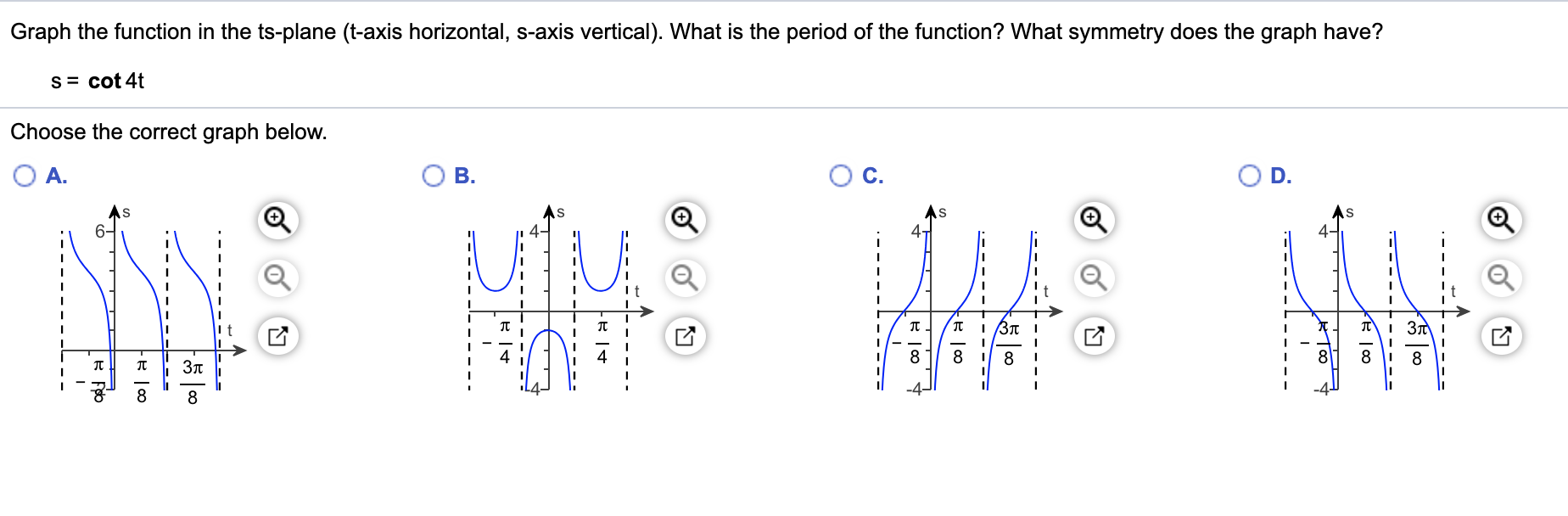
Task: Open the enlarge graph icon for option B
Action: click(684, 335)
